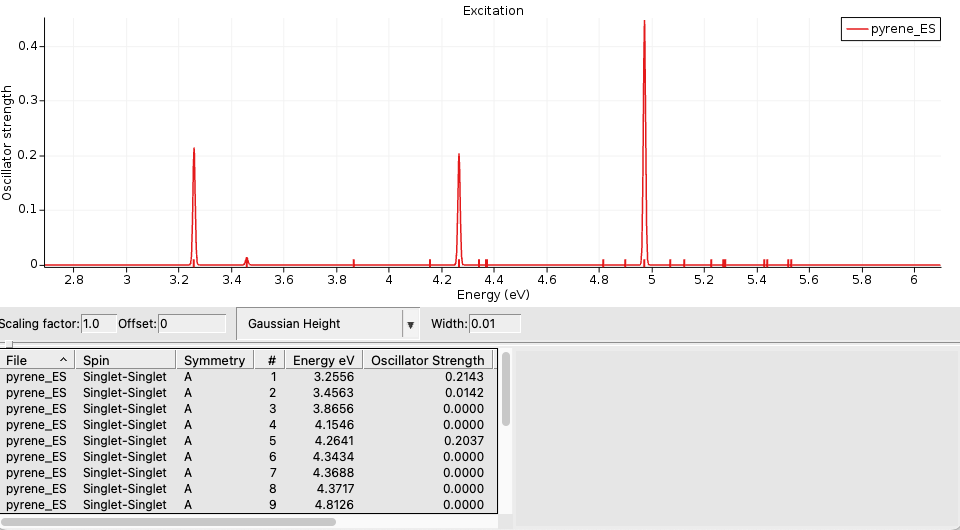The height and width of the screenshot is (530, 960).
Task: Click the sort arrow in File header
Action: click(x=64, y=360)
